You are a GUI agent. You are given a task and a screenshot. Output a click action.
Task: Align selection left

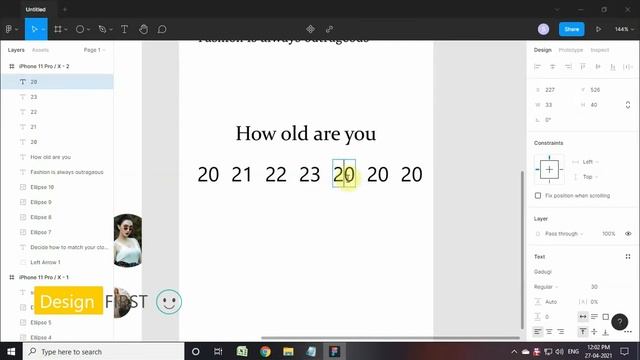coord(538,67)
